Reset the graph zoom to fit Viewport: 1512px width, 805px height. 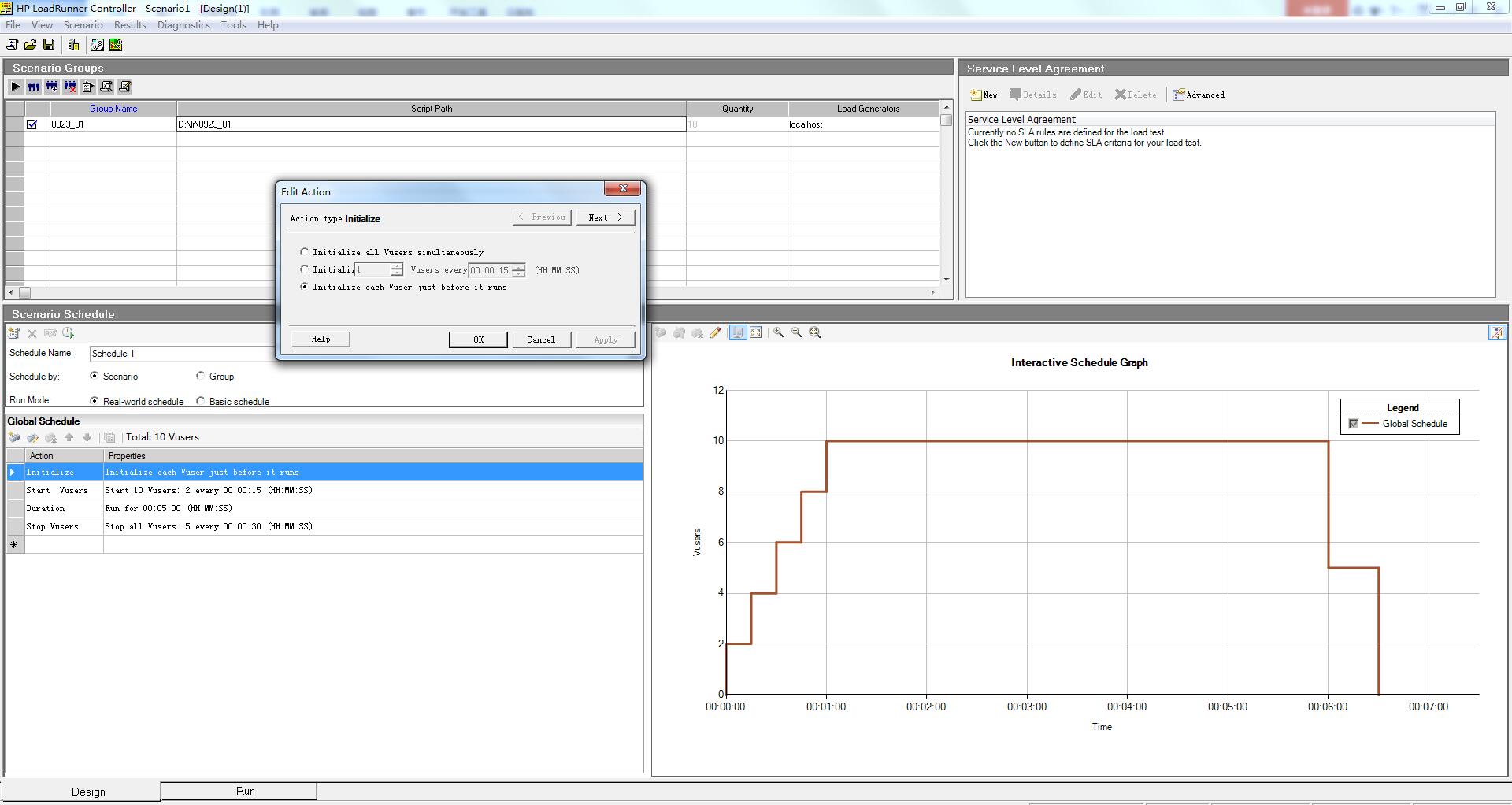[x=815, y=332]
